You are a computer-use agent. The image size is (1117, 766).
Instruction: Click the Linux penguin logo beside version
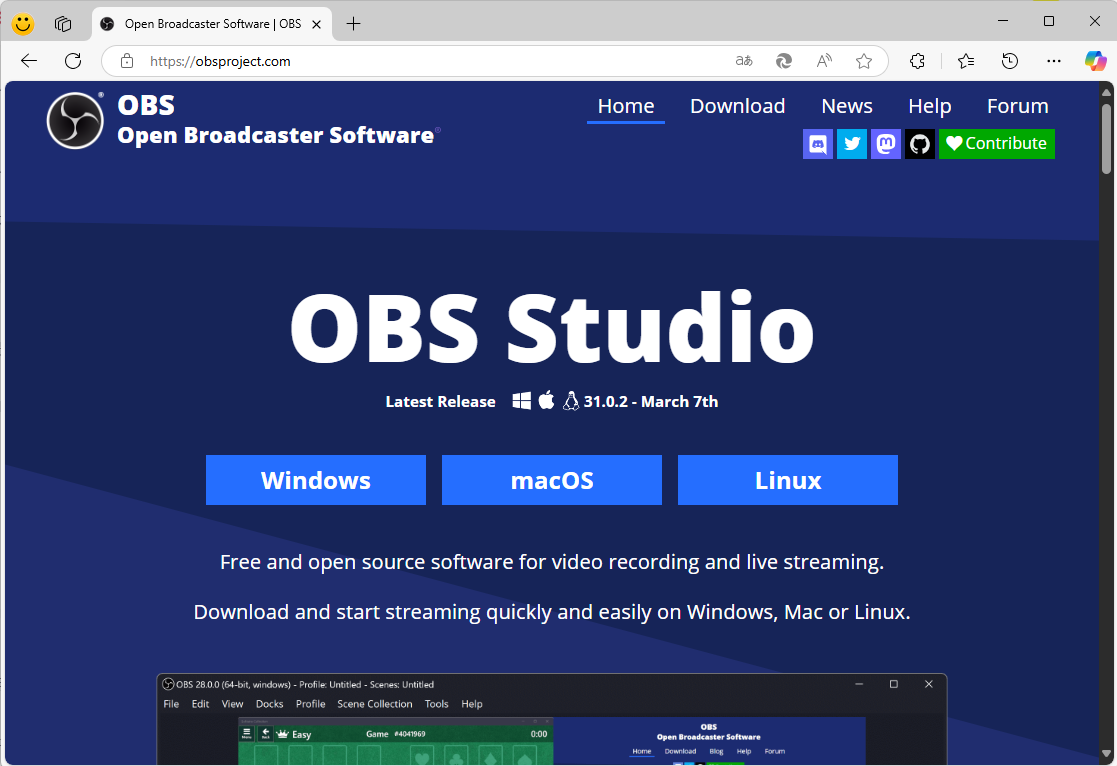(x=571, y=401)
